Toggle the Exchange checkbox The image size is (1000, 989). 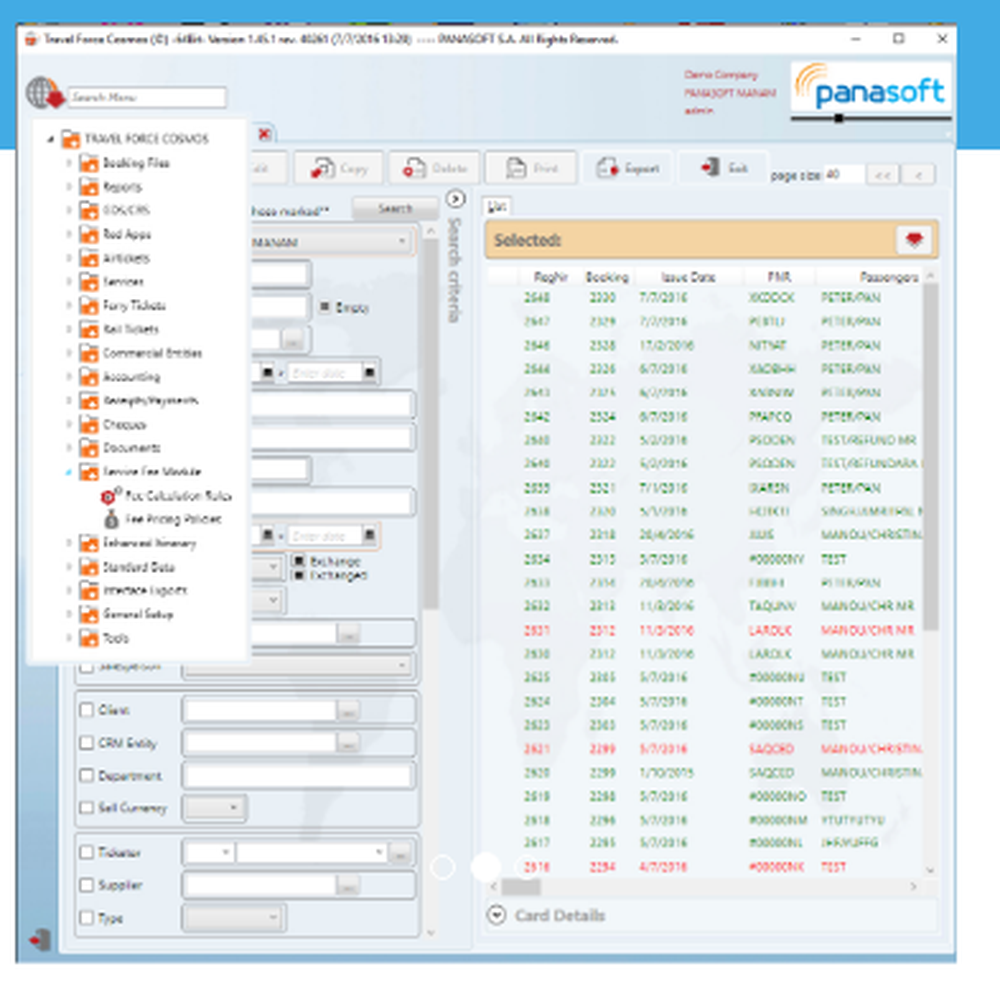[296, 562]
